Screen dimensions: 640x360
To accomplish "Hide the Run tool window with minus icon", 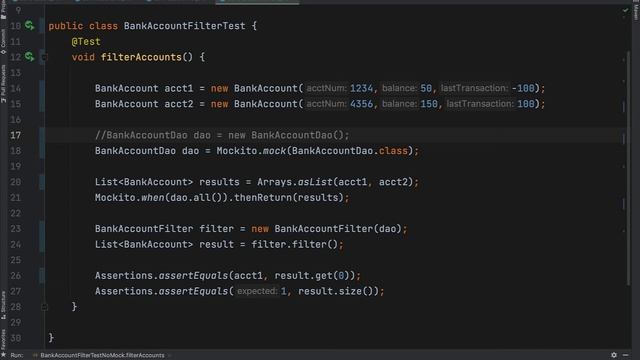I will 625,355.
